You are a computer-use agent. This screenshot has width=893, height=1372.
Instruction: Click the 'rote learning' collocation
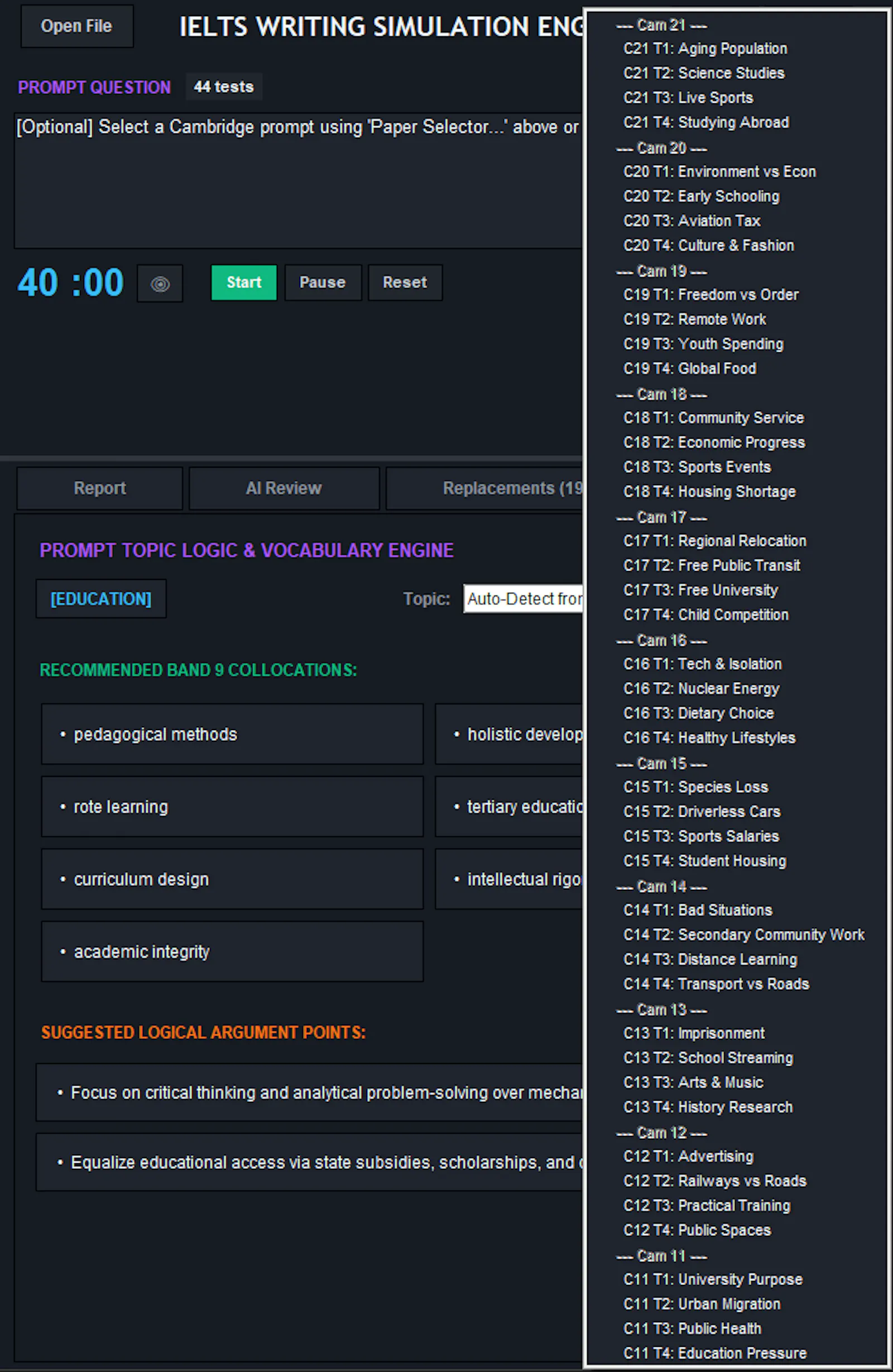point(232,807)
